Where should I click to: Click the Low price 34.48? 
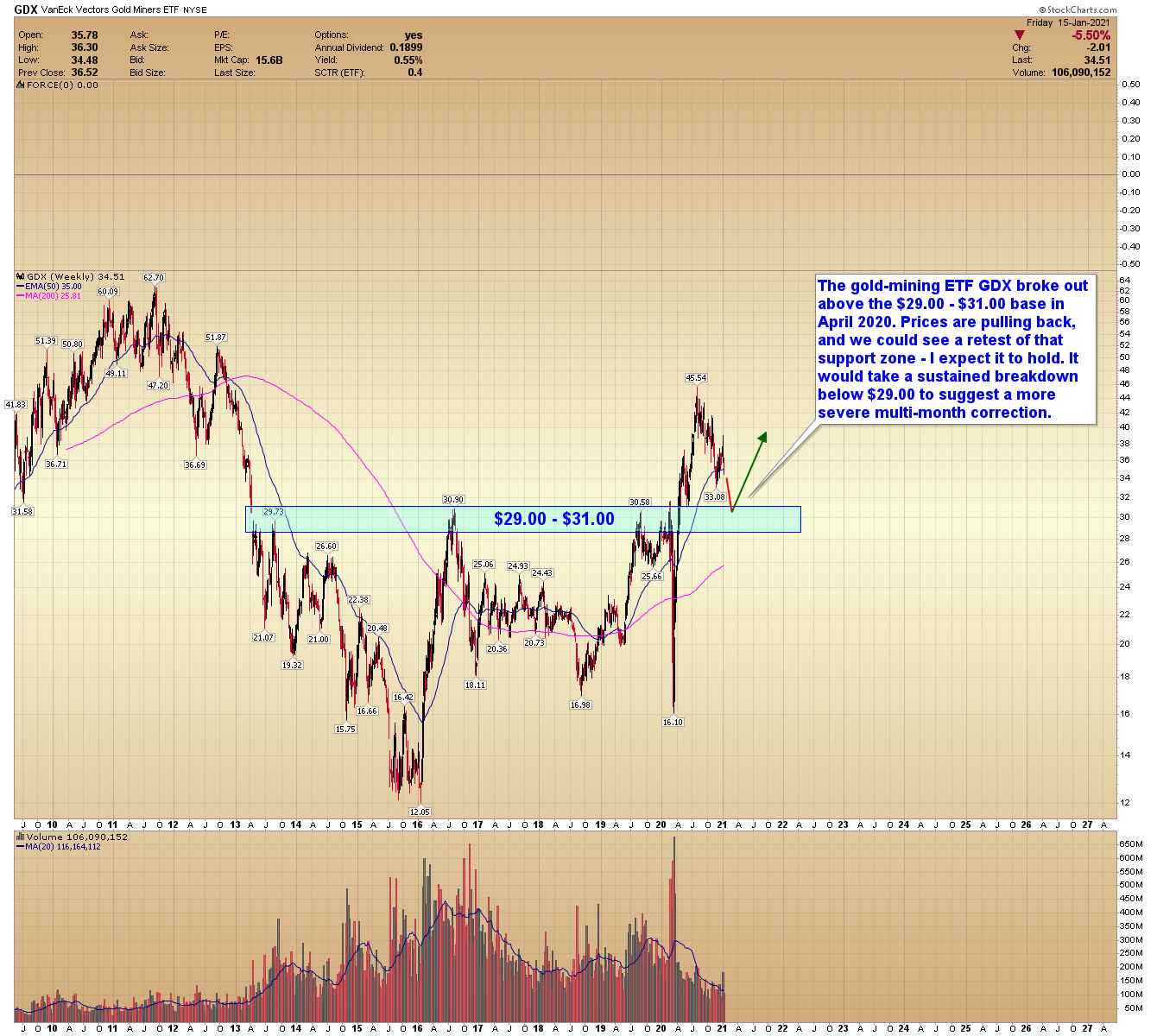85,60
